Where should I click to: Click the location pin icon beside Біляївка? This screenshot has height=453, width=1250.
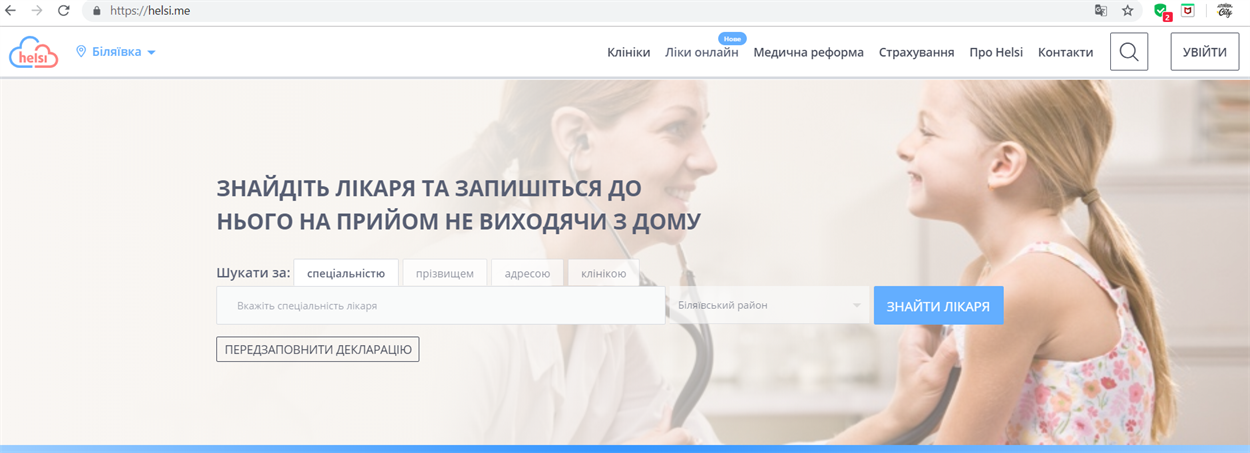point(82,51)
